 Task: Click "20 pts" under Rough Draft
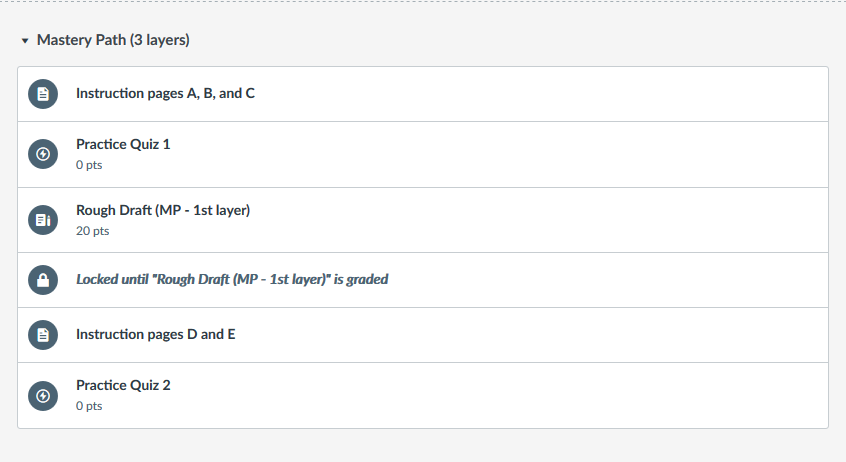tap(92, 231)
